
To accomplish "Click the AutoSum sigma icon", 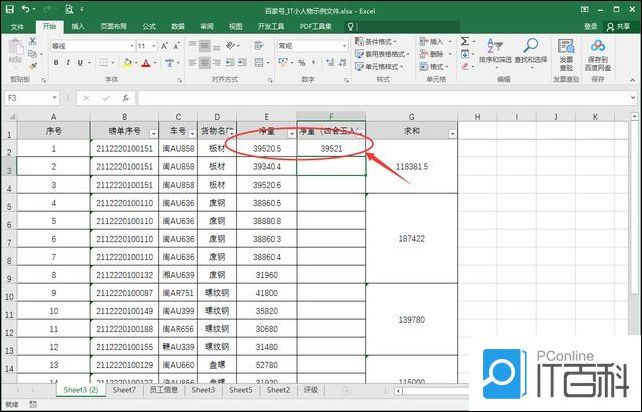I will tap(465, 41).
